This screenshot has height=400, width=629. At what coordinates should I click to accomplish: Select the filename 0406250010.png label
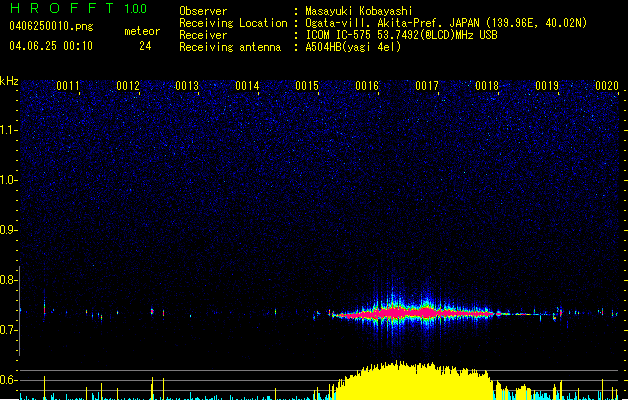point(50,27)
